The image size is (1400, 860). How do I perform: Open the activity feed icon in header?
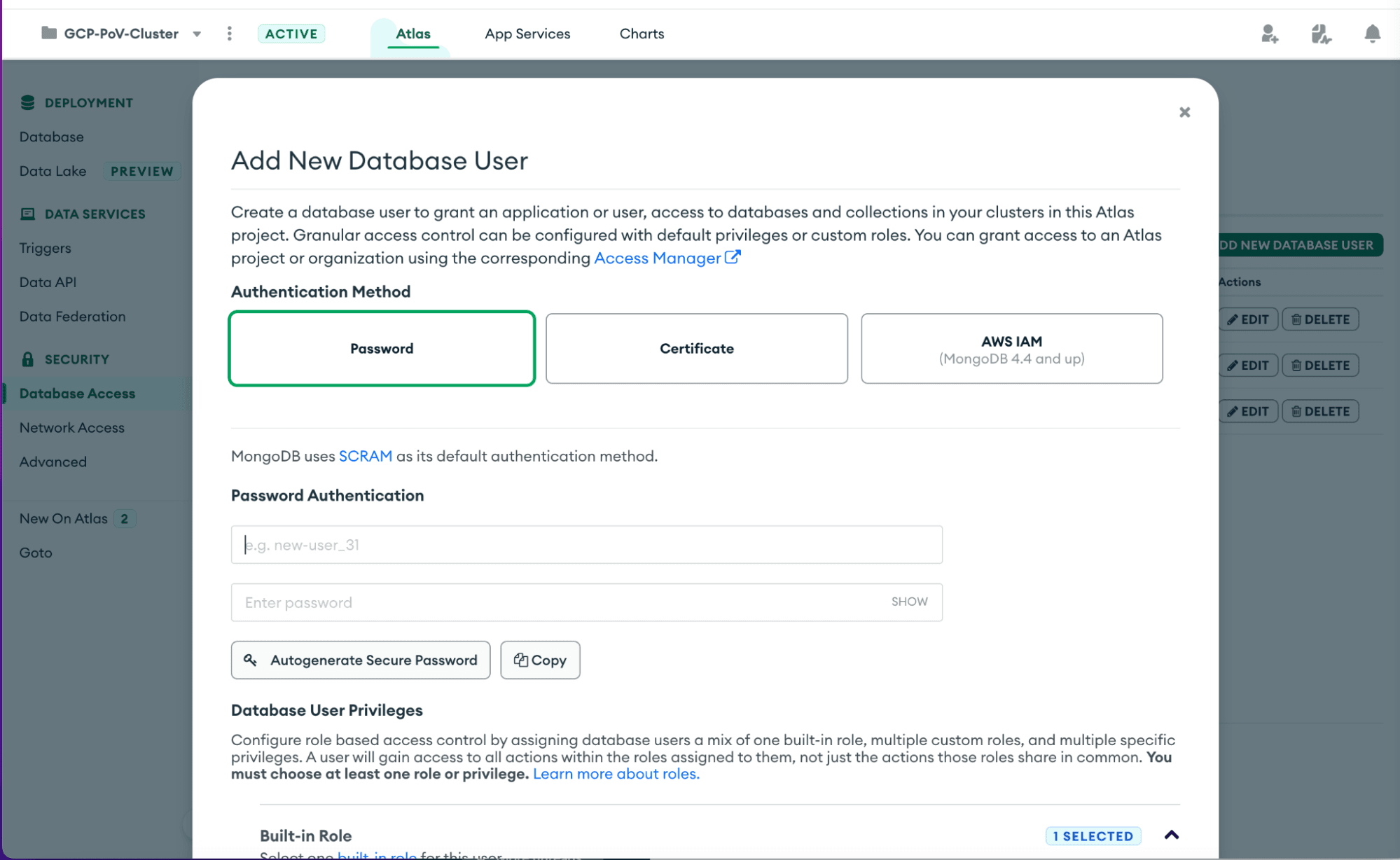[x=1320, y=34]
